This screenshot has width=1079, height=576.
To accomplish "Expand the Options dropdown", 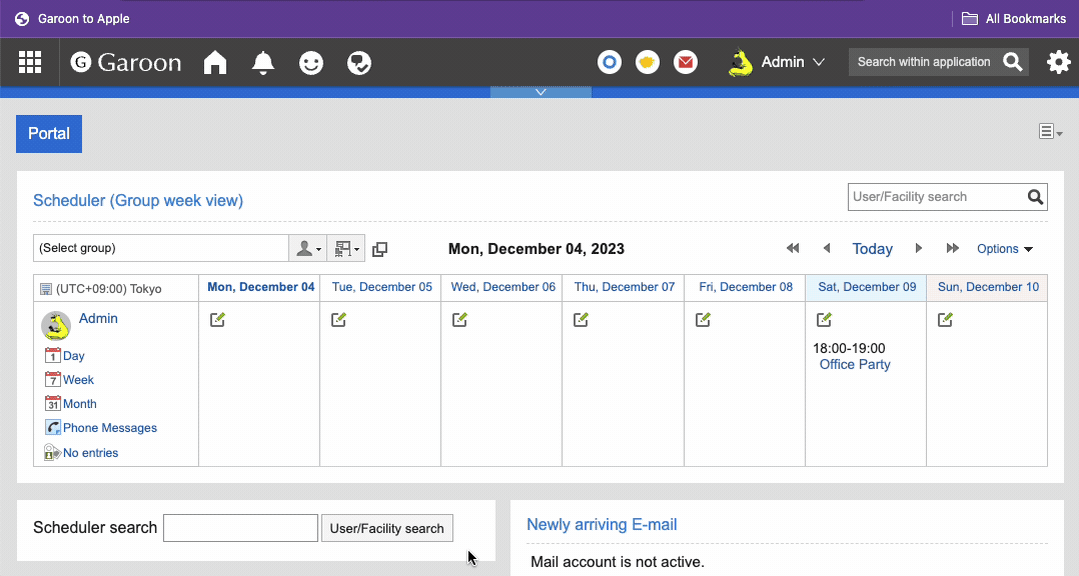I will (x=1004, y=249).
